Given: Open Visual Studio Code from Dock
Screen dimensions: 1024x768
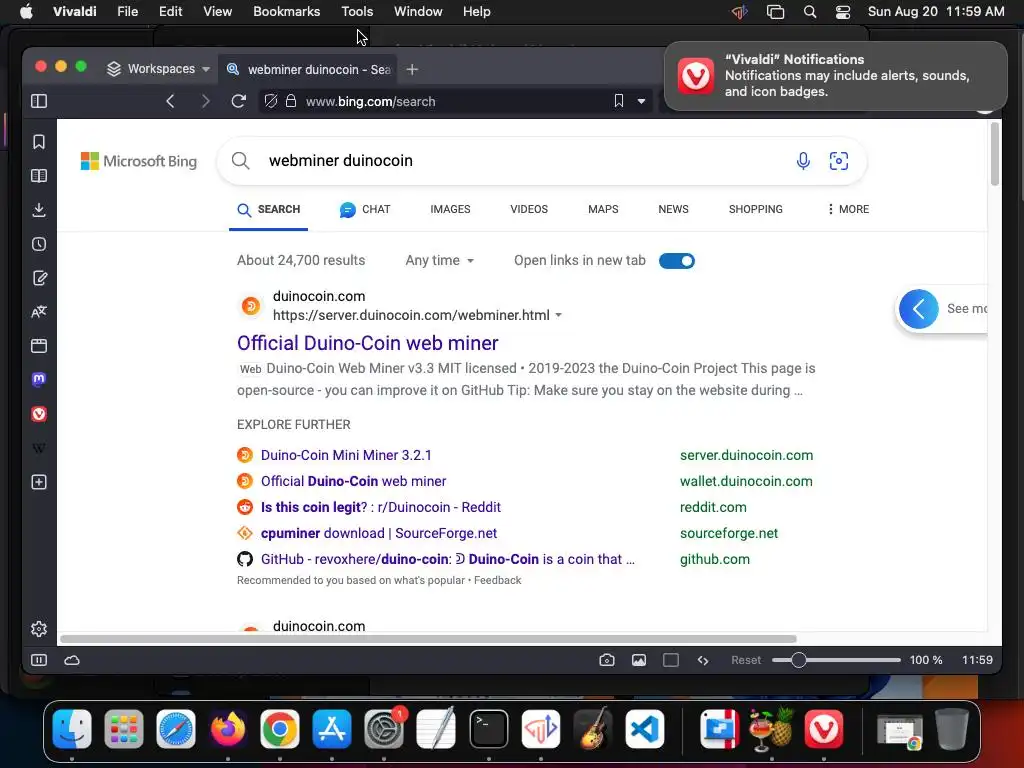Looking at the screenshot, I should pos(645,728).
